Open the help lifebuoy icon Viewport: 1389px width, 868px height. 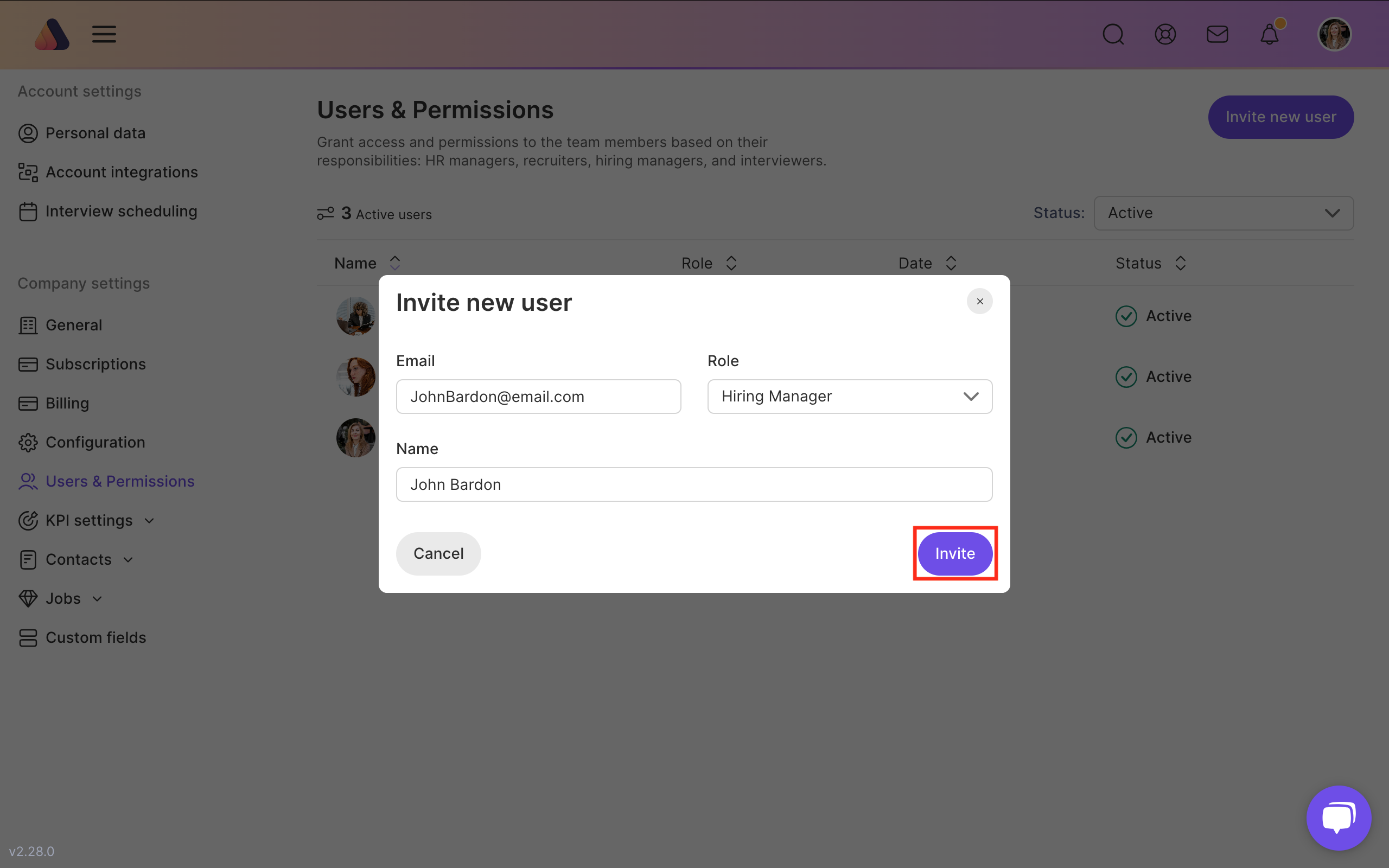click(1165, 34)
